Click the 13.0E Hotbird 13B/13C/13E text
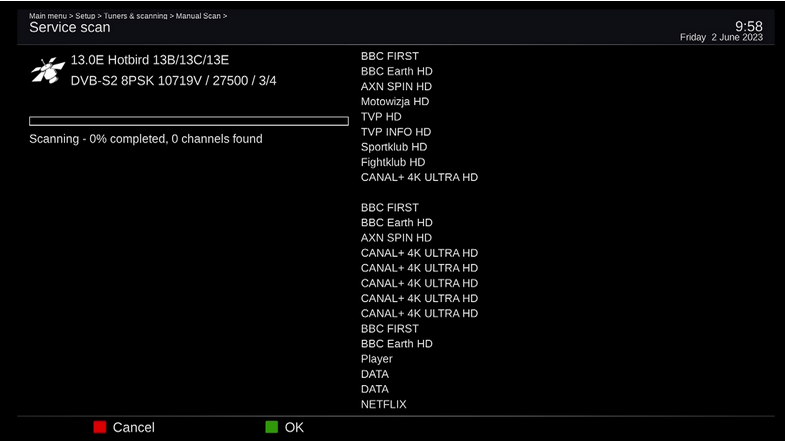 point(150,60)
